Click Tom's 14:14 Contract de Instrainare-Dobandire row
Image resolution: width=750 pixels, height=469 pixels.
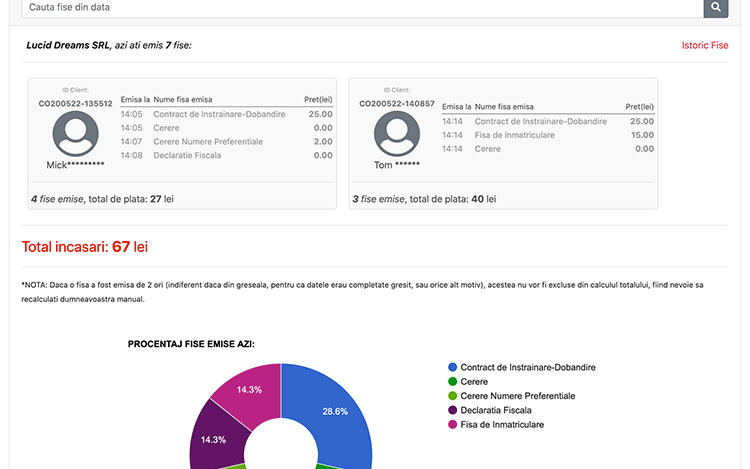pyautogui.click(x=548, y=121)
